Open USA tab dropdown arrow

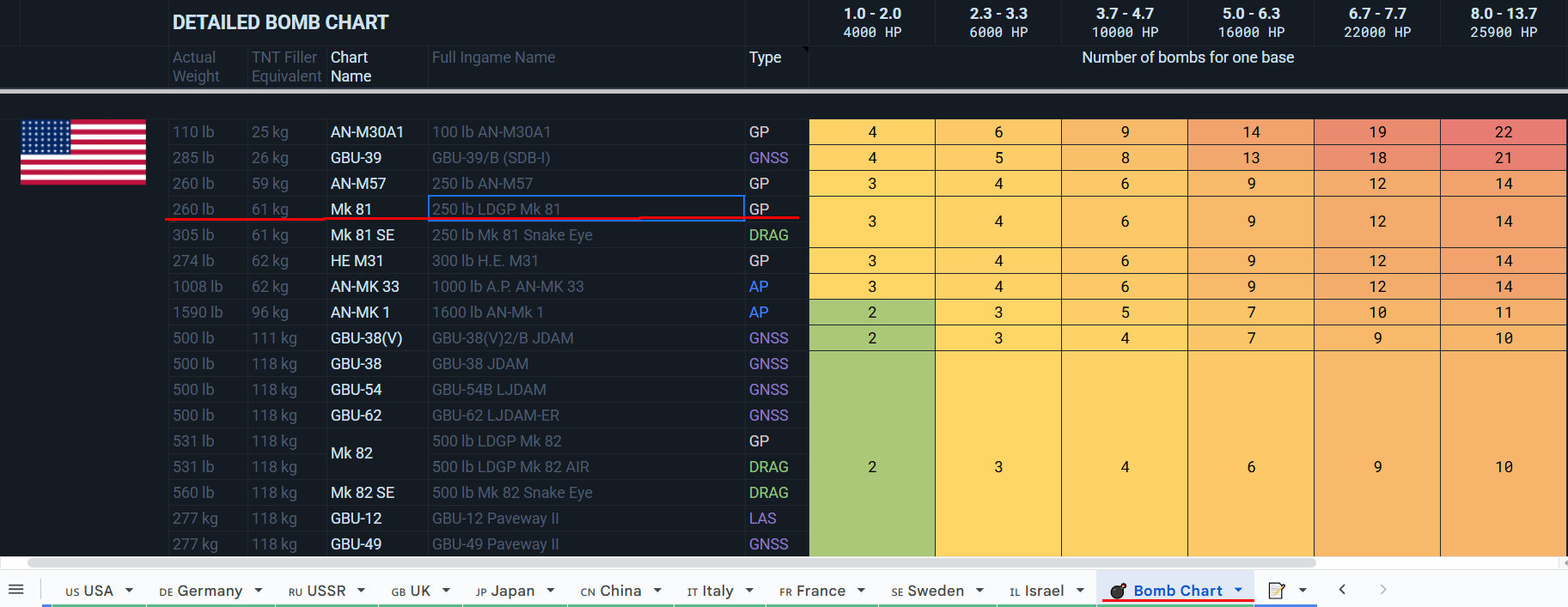129,590
